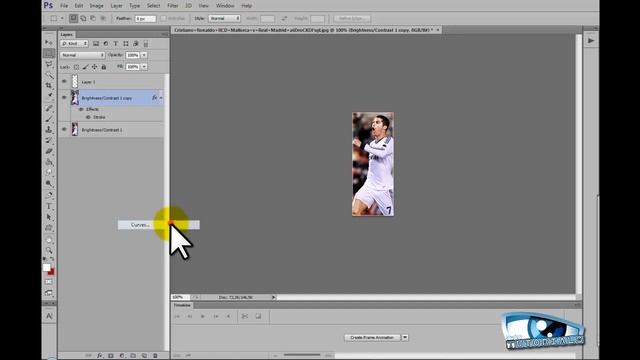The width and height of the screenshot is (640, 360).
Task: Select the Healing Brush tool
Action: pos(49,108)
